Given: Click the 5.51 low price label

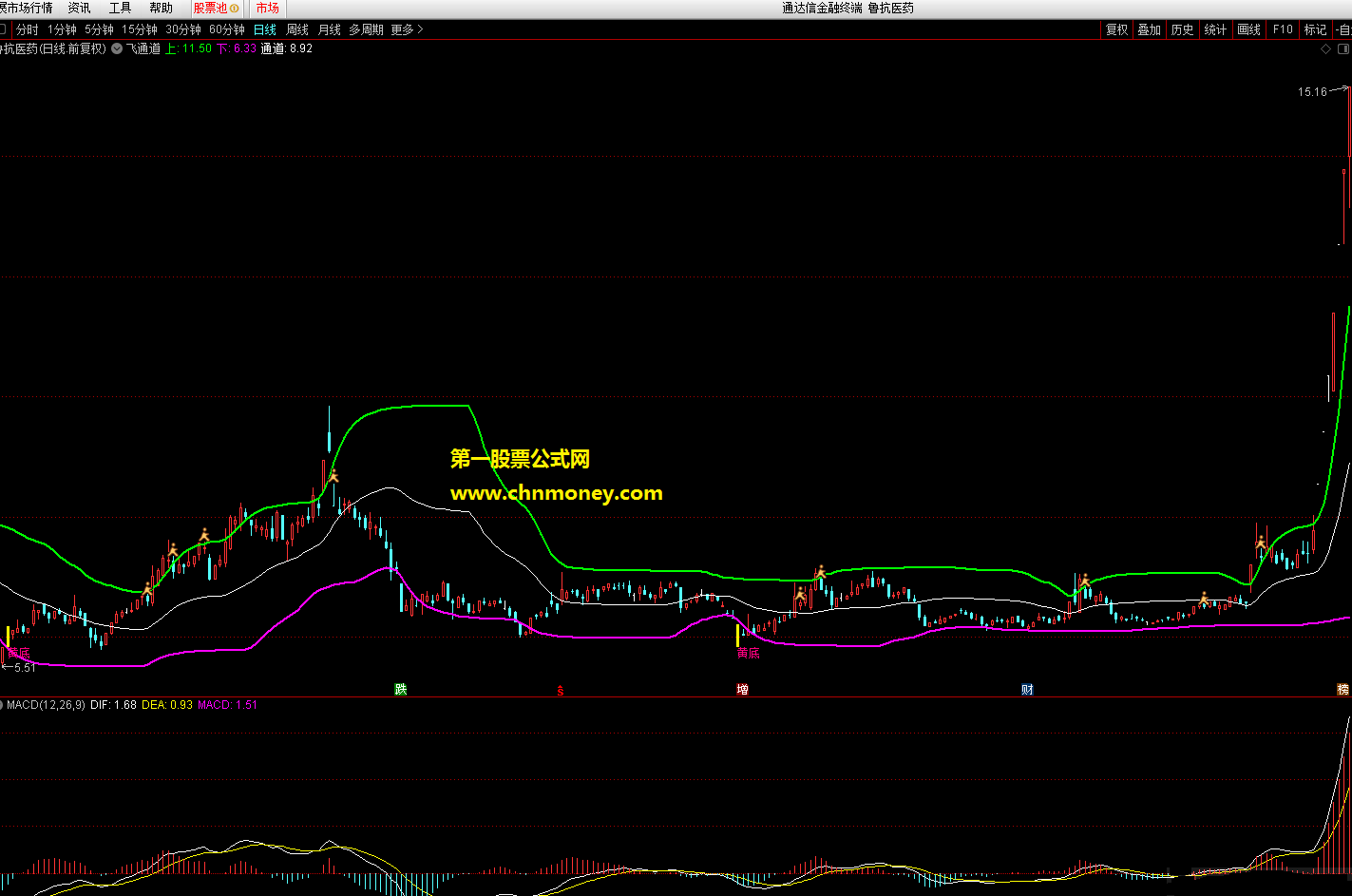Looking at the screenshot, I should 24,668.
